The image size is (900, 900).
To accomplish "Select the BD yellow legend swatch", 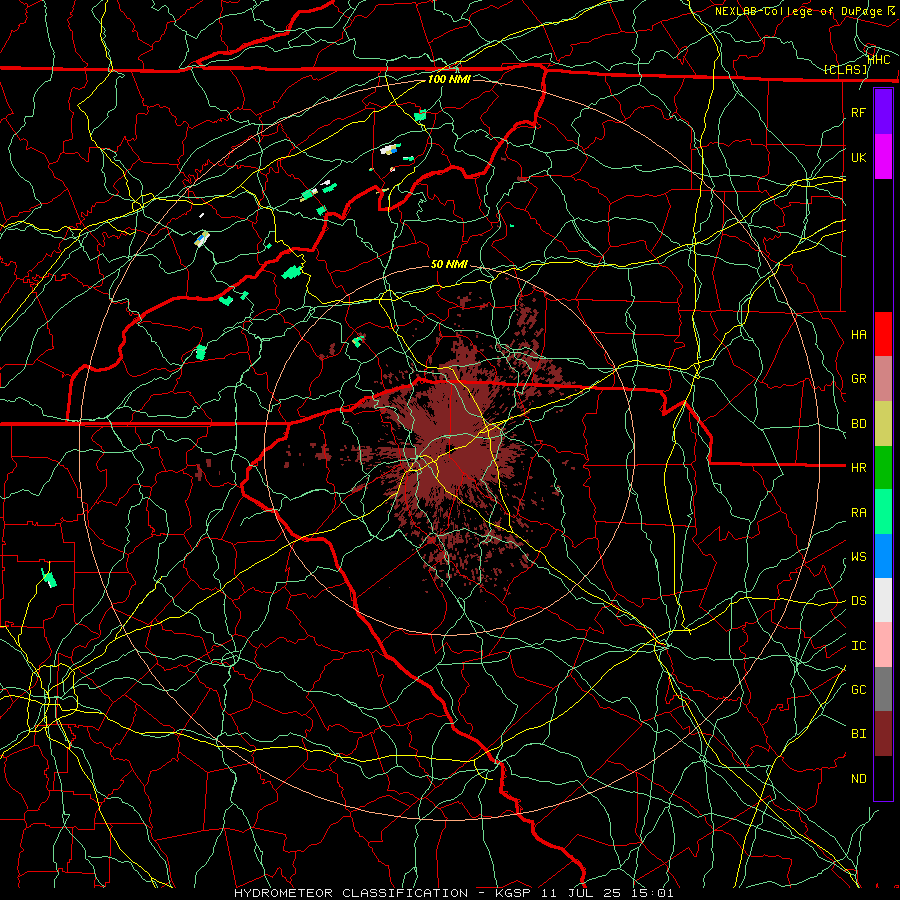I will (883, 424).
